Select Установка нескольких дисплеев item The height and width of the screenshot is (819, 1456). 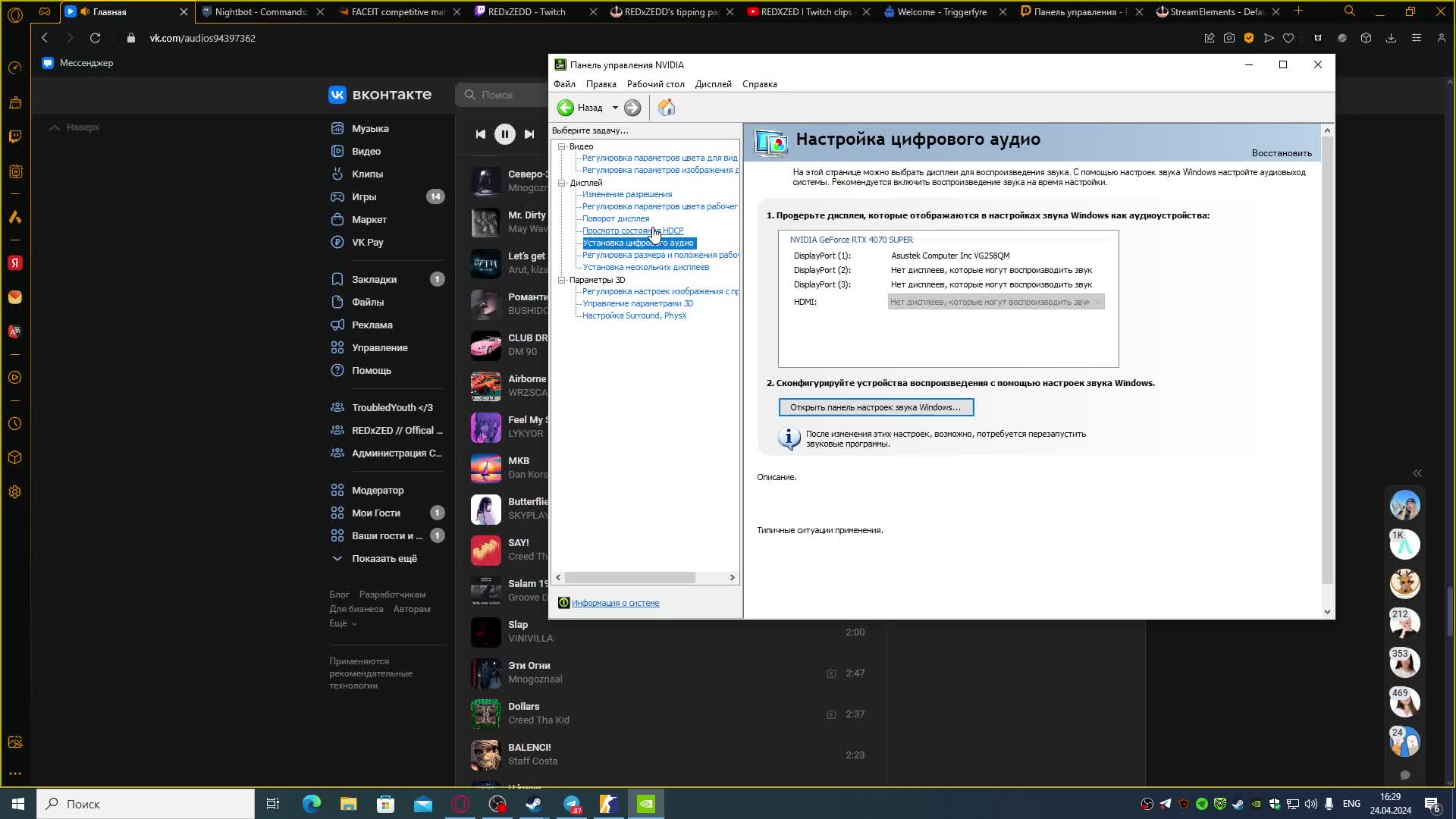(x=645, y=267)
